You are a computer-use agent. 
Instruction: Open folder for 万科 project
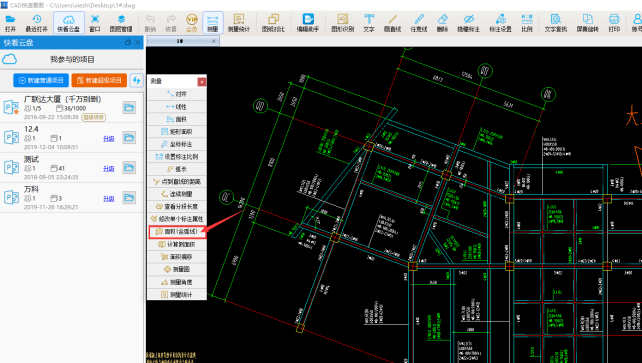tap(129, 198)
